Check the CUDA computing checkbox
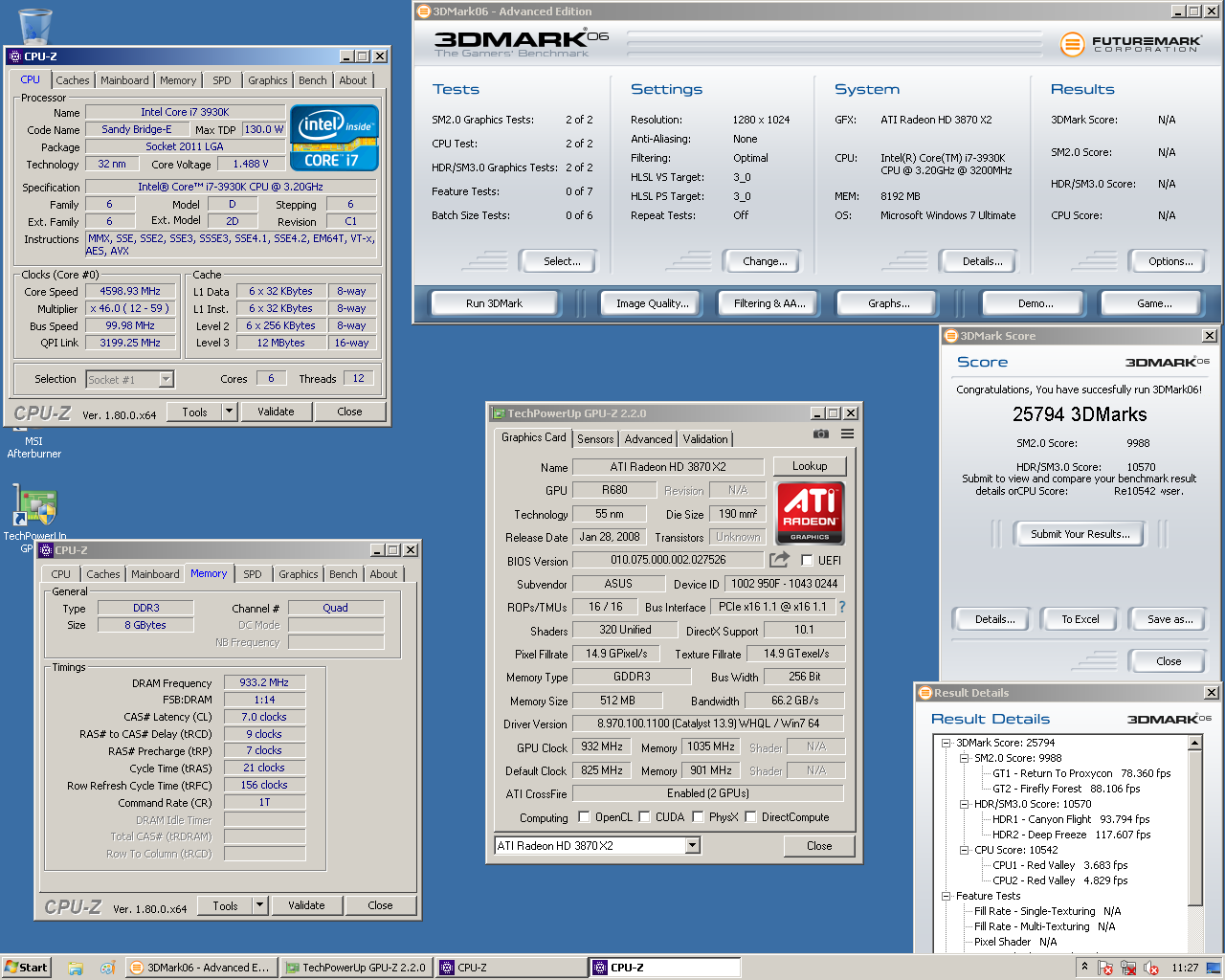1225x980 pixels. (x=644, y=816)
